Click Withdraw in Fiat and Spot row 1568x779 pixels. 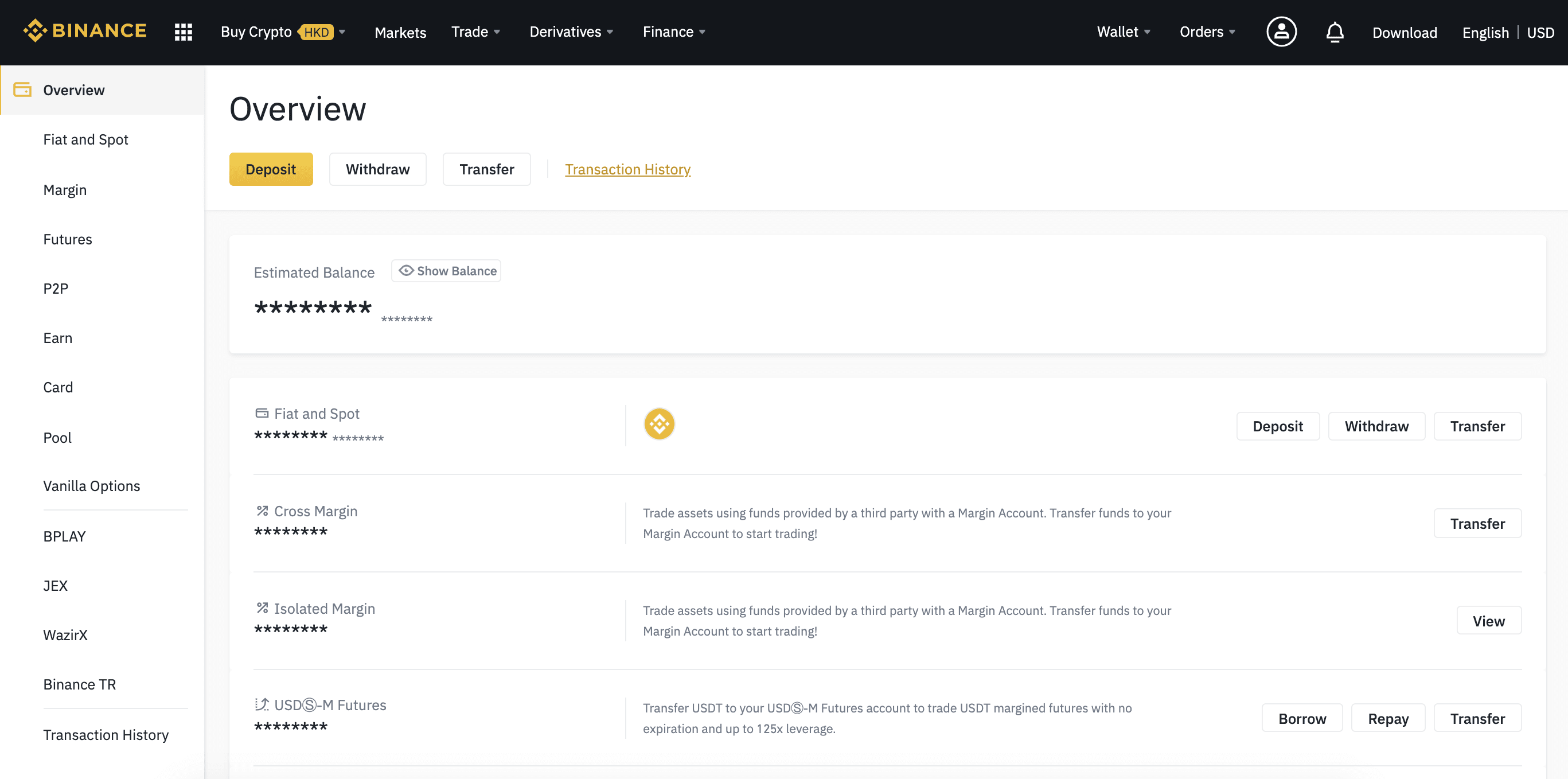pyautogui.click(x=1376, y=426)
